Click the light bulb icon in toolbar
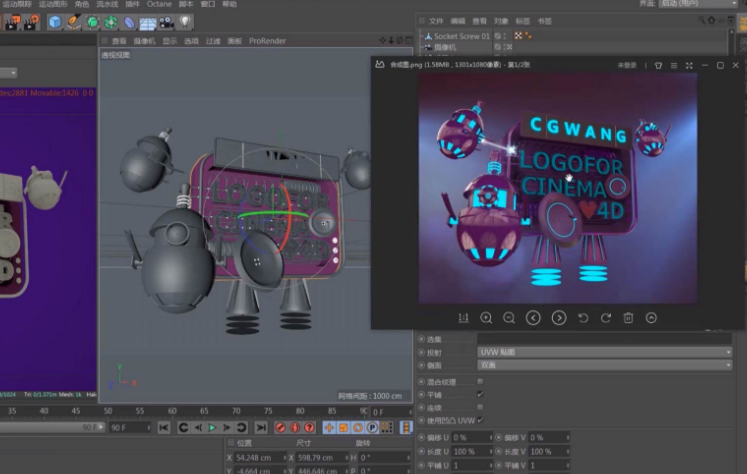747x474 pixels. click(184, 22)
